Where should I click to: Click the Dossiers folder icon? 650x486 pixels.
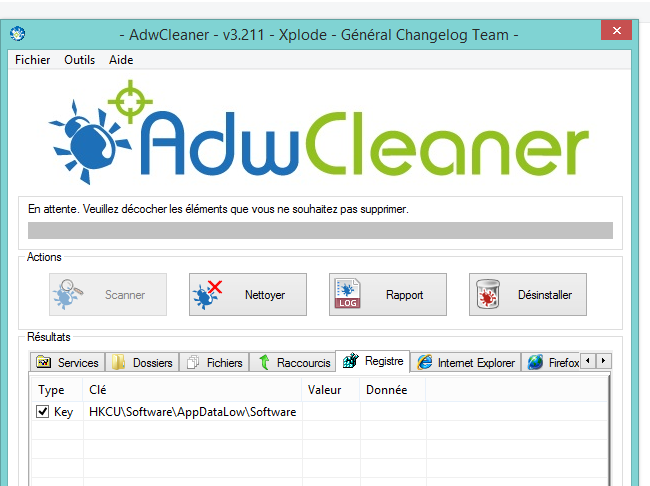(118, 362)
